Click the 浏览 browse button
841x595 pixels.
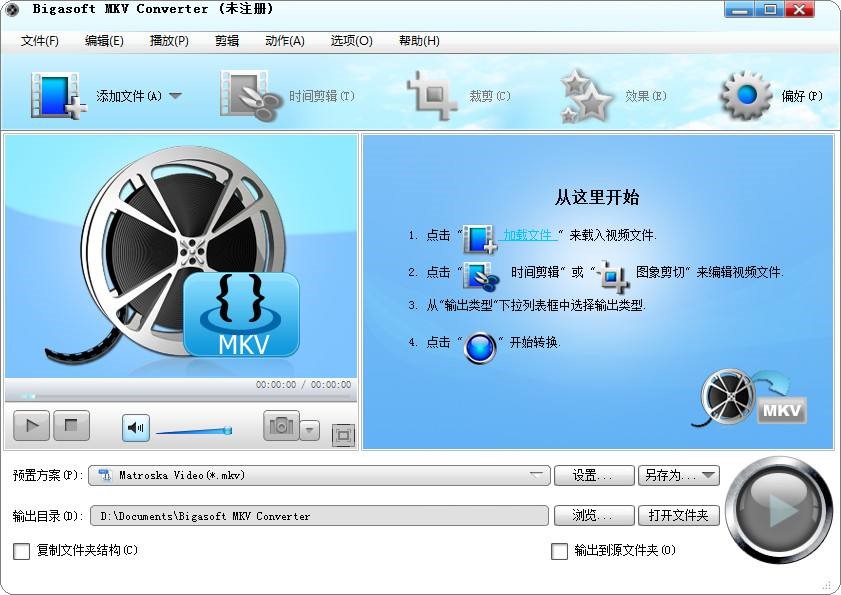593,515
